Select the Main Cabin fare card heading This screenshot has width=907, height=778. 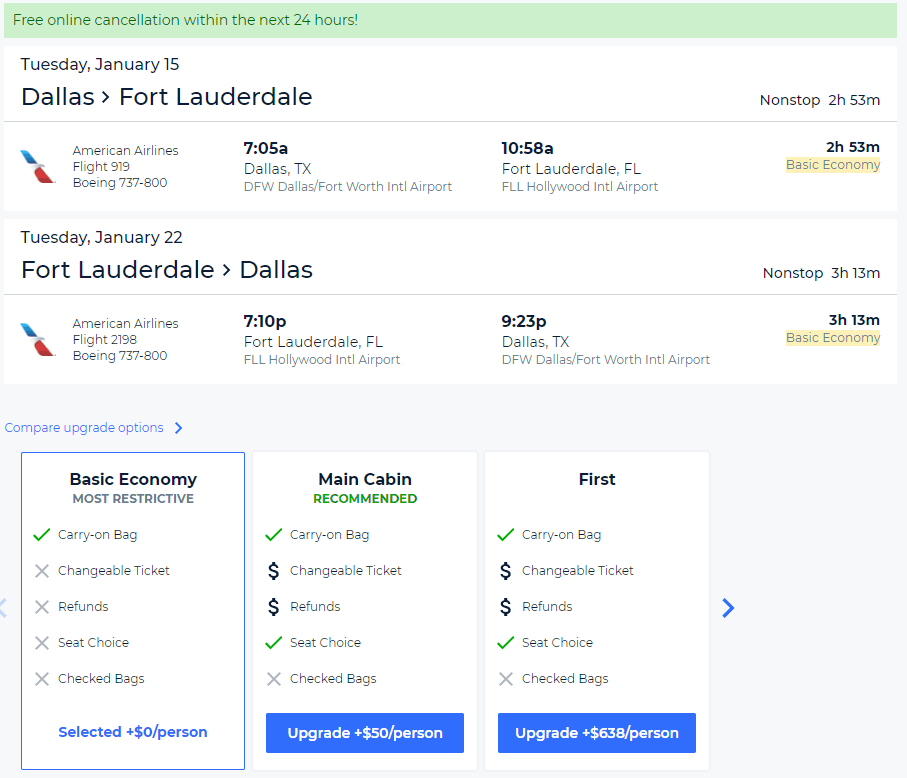click(x=365, y=479)
